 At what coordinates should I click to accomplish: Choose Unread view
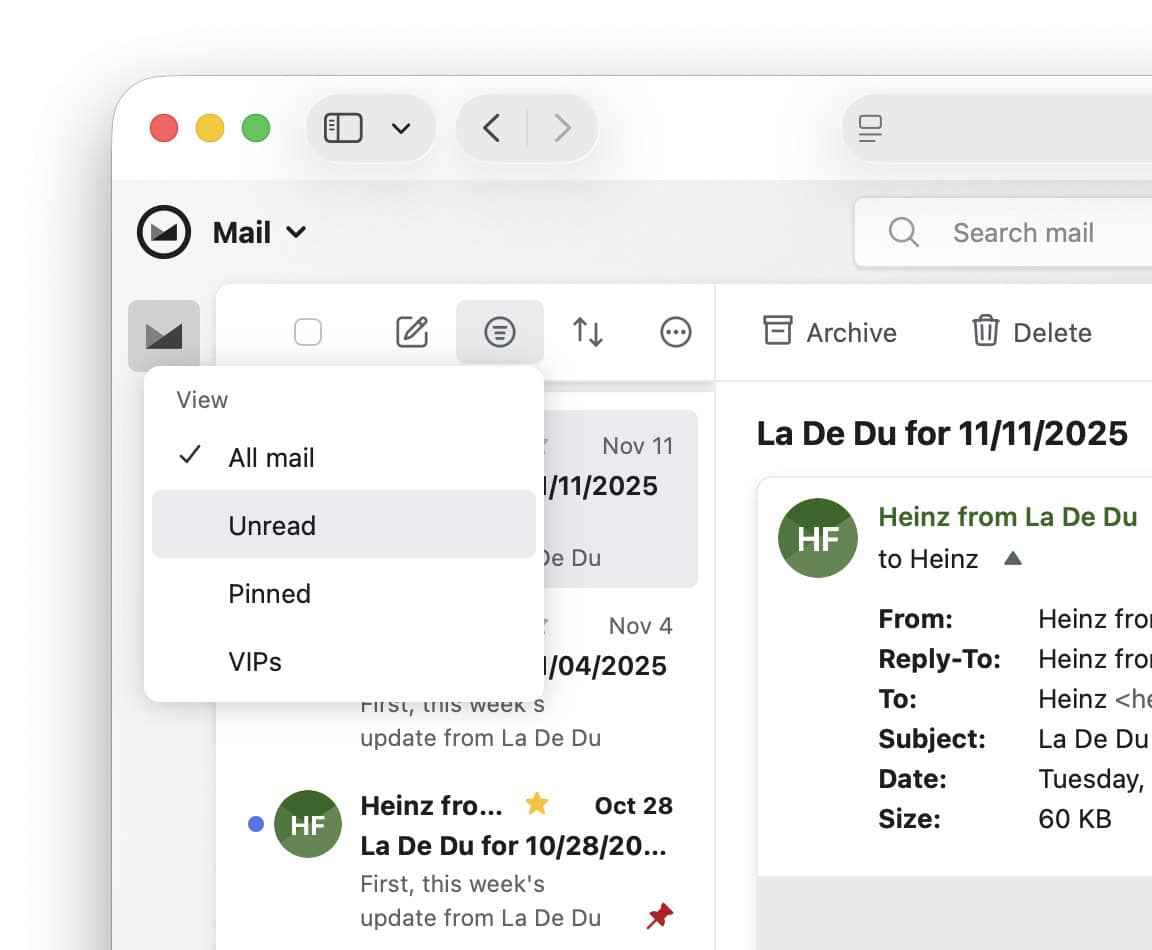tap(344, 525)
